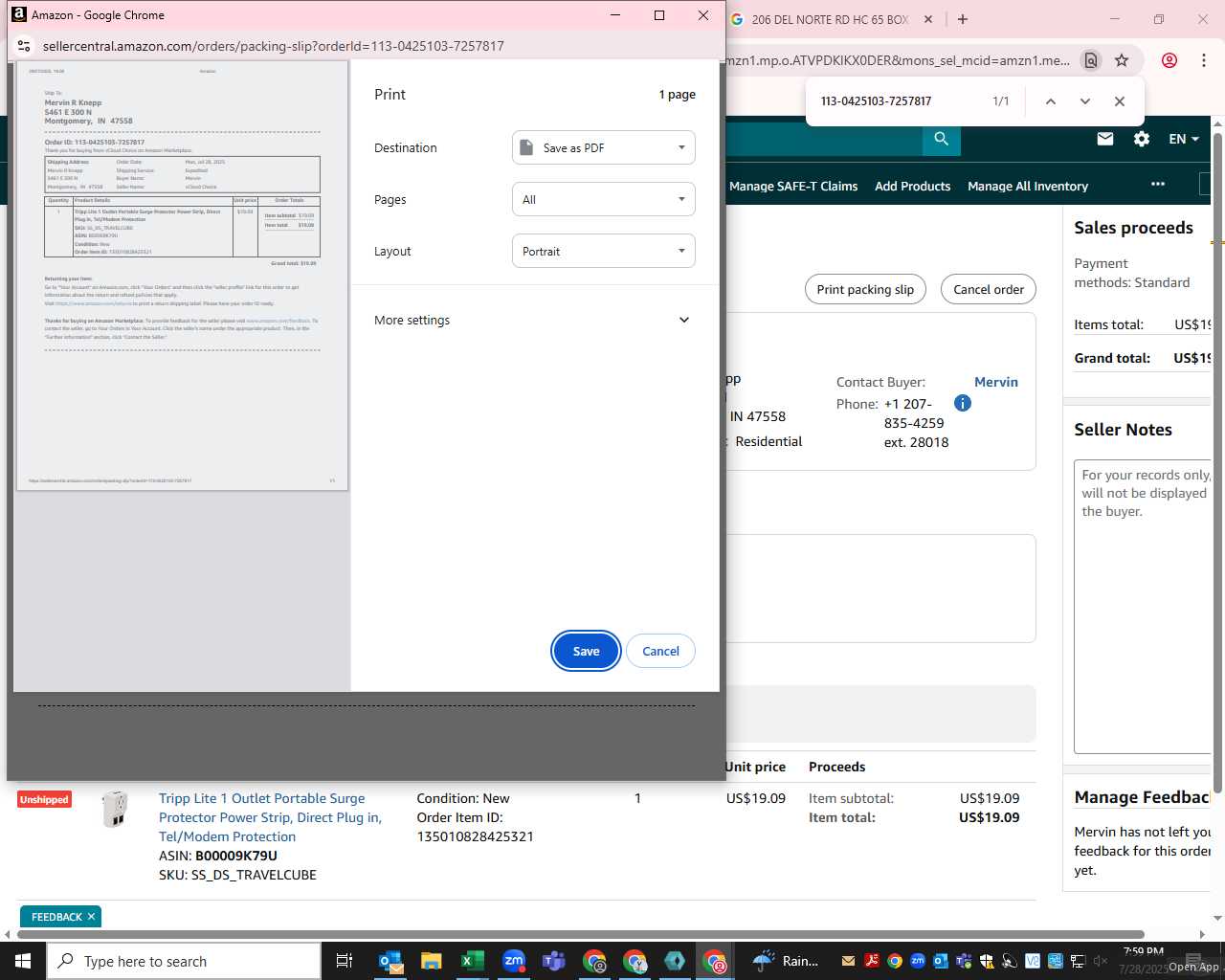Cancel the print dialog
Viewport: 1225px width, 980px height.
(660, 651)
